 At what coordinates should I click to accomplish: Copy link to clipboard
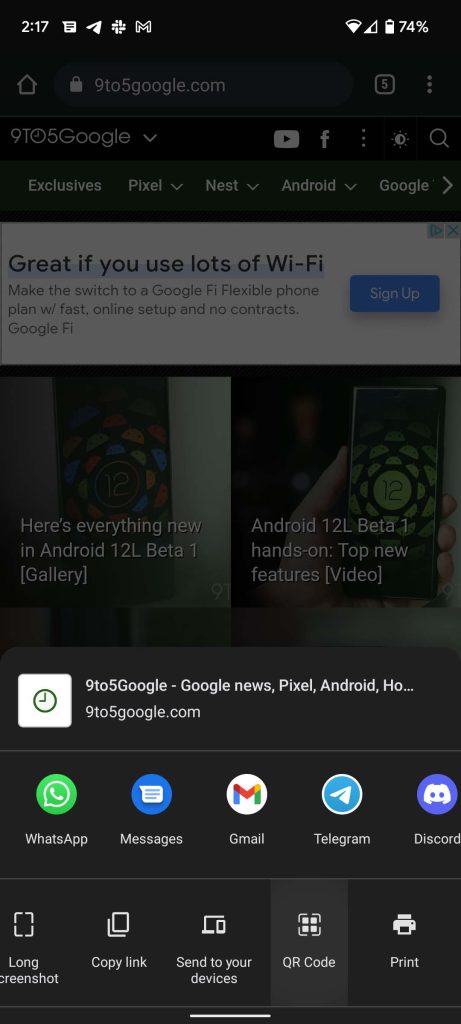pyautogui.click(x=119, y=940)
